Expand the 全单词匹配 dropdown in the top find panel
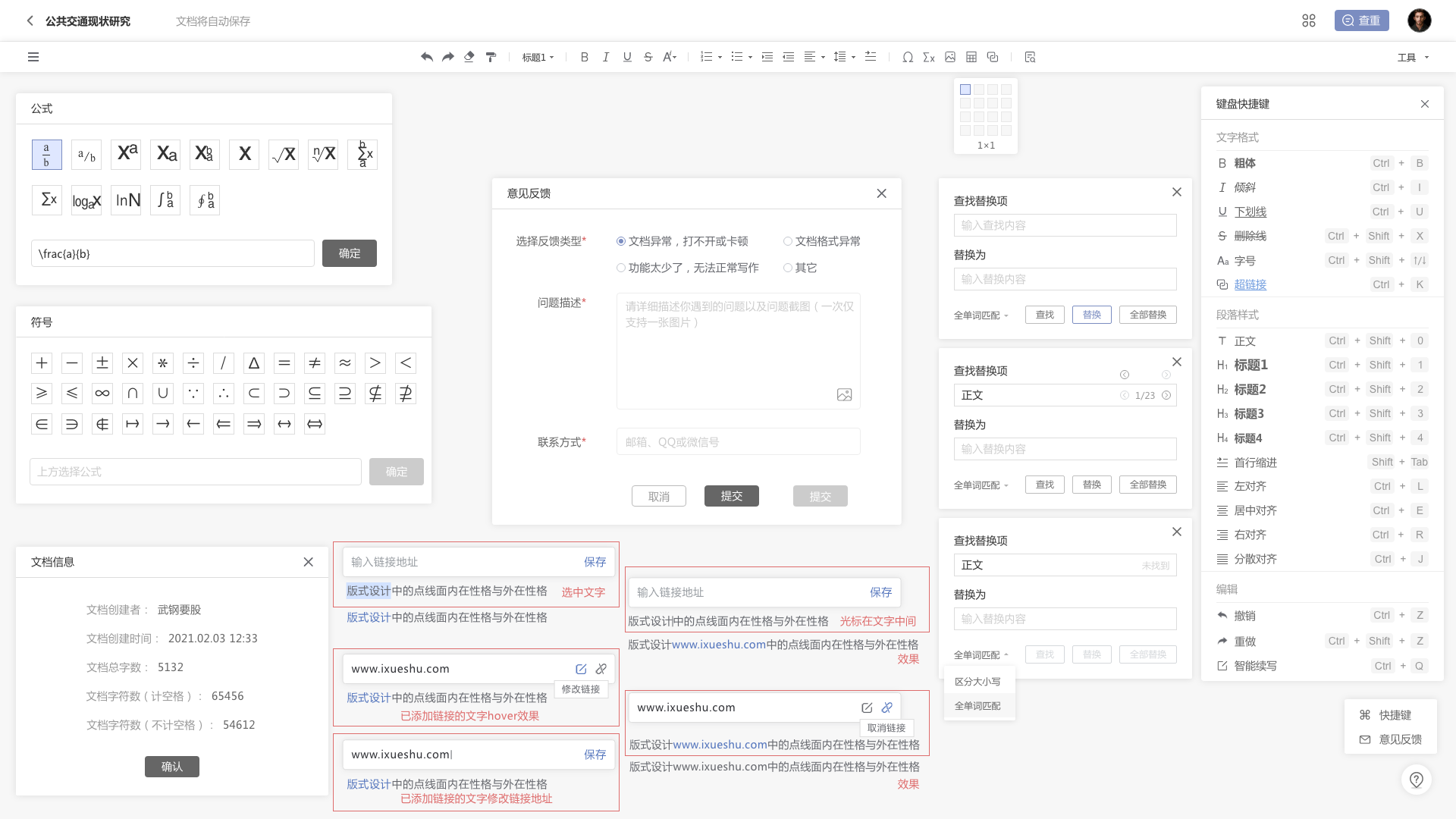Image resolution: width=1456 pixels, height=819 pixels. coord(981,315)
